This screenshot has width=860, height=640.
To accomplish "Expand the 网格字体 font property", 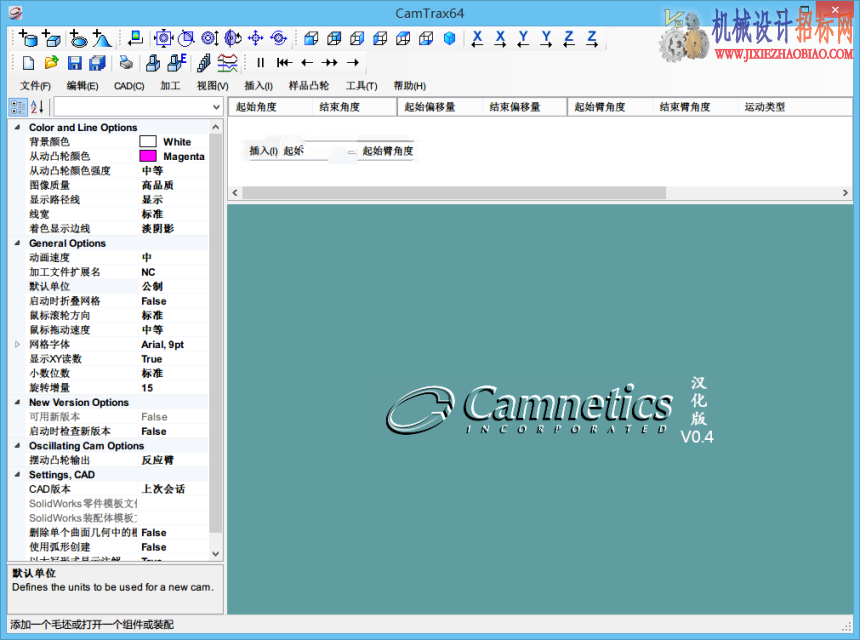I will [17, 344].
